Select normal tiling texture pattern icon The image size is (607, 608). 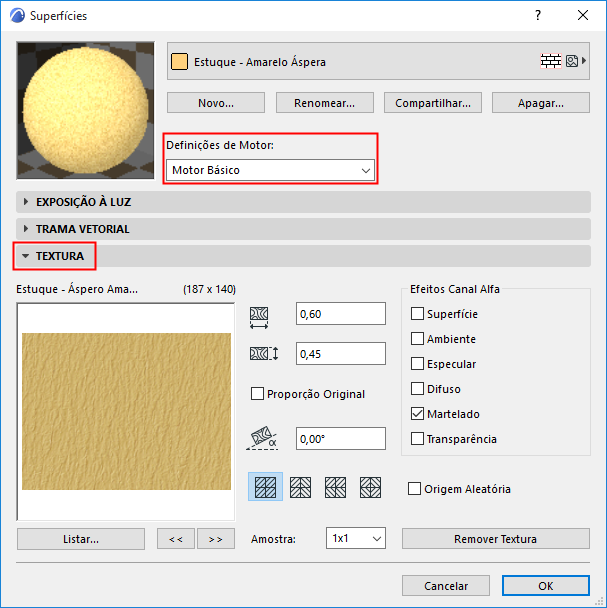coord(265,487)
